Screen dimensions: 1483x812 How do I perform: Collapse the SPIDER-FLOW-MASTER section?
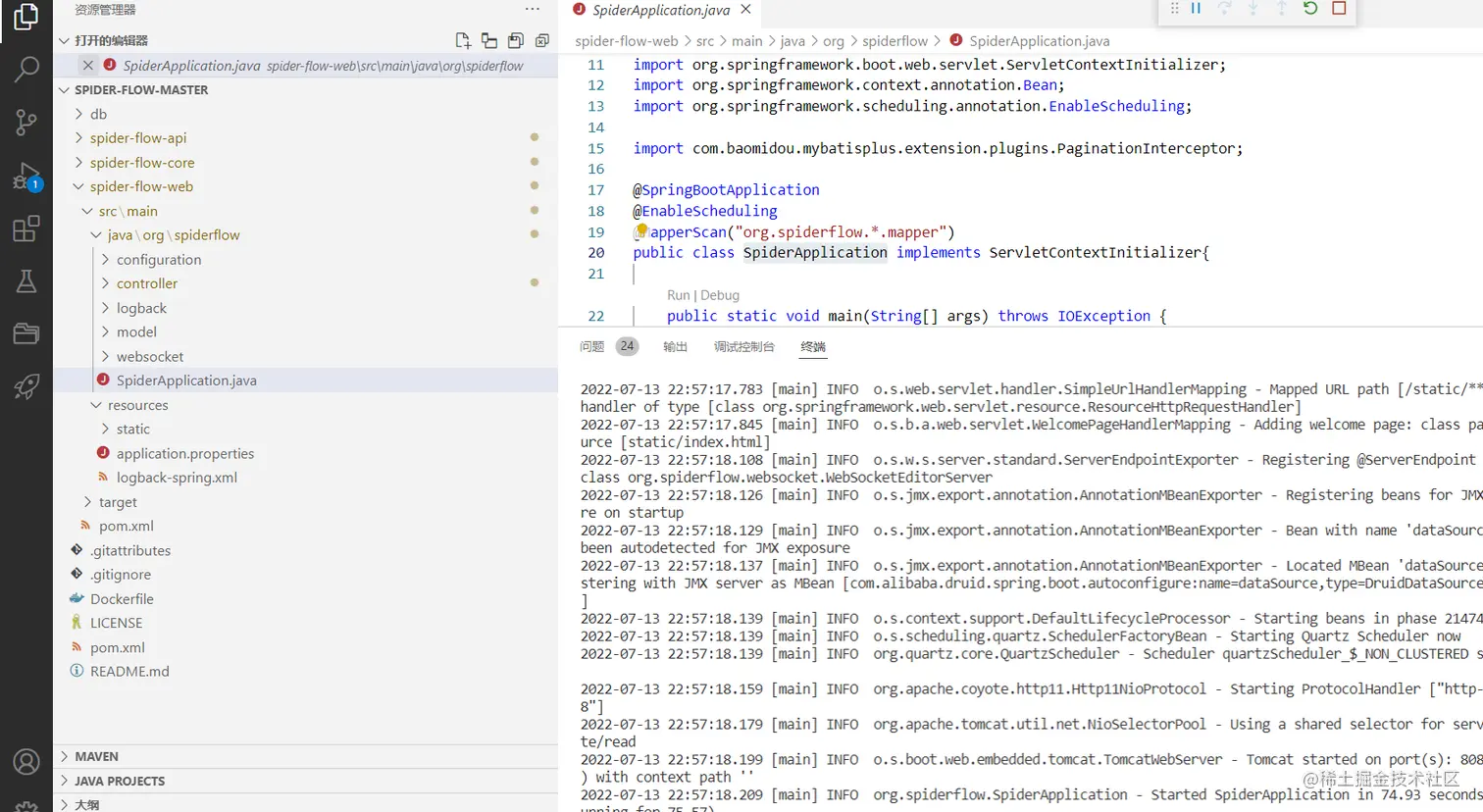[x=65, y=89]
